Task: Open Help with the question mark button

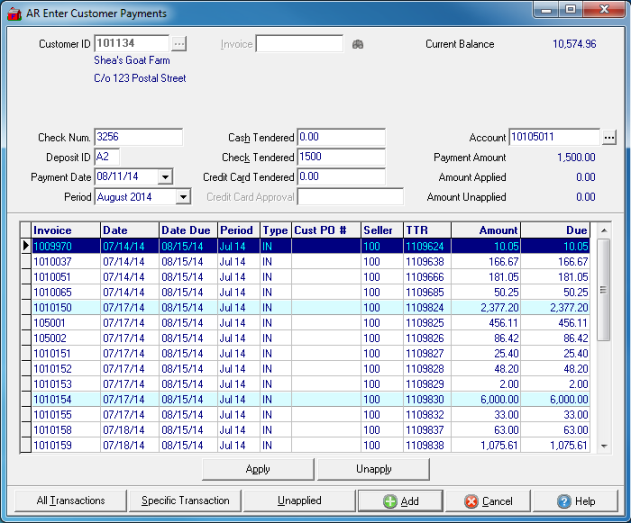Action: click(x=577, y=501)
